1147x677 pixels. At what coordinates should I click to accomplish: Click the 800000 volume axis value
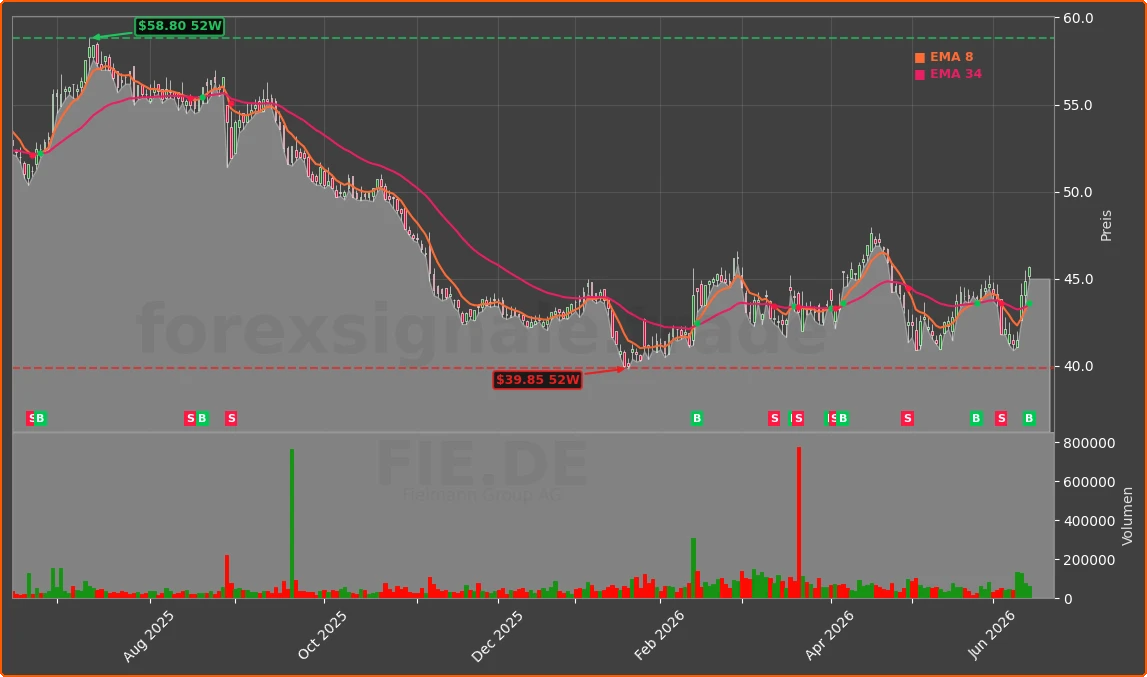click(1089, 444)
